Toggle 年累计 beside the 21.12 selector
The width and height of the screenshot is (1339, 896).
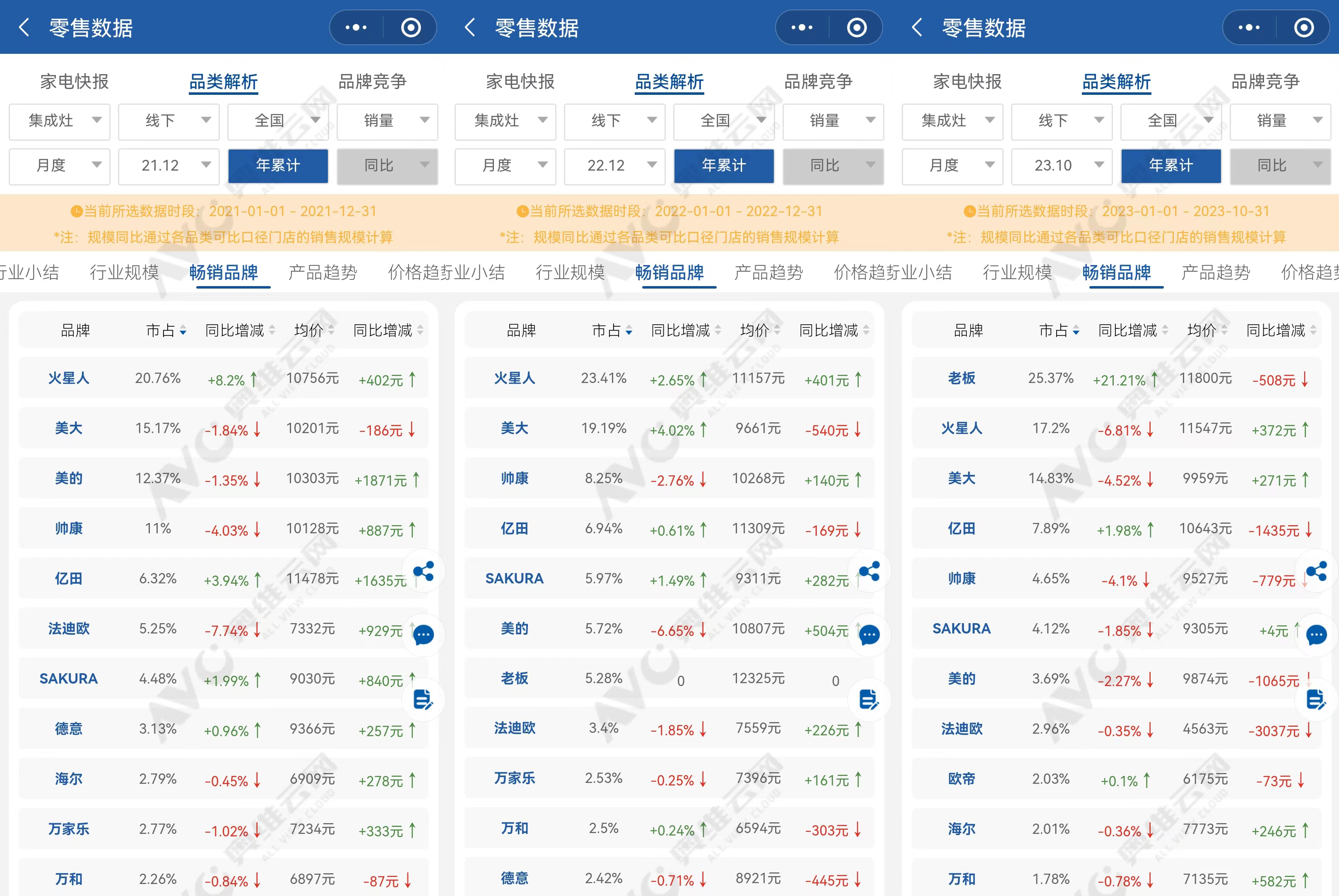click(278, 166)
